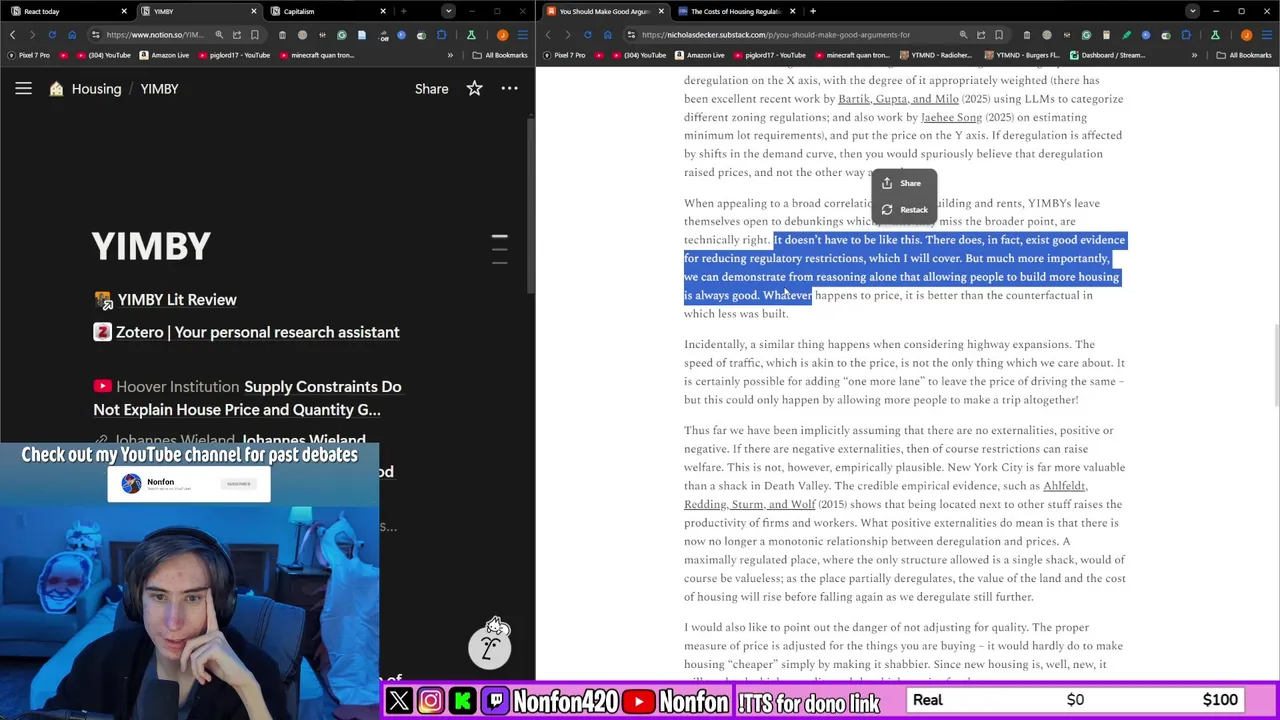Click the YIMBY Lit Review page icon
Image resolution: width=1280 pixels, height=720 pixels.
coord(102,300)
